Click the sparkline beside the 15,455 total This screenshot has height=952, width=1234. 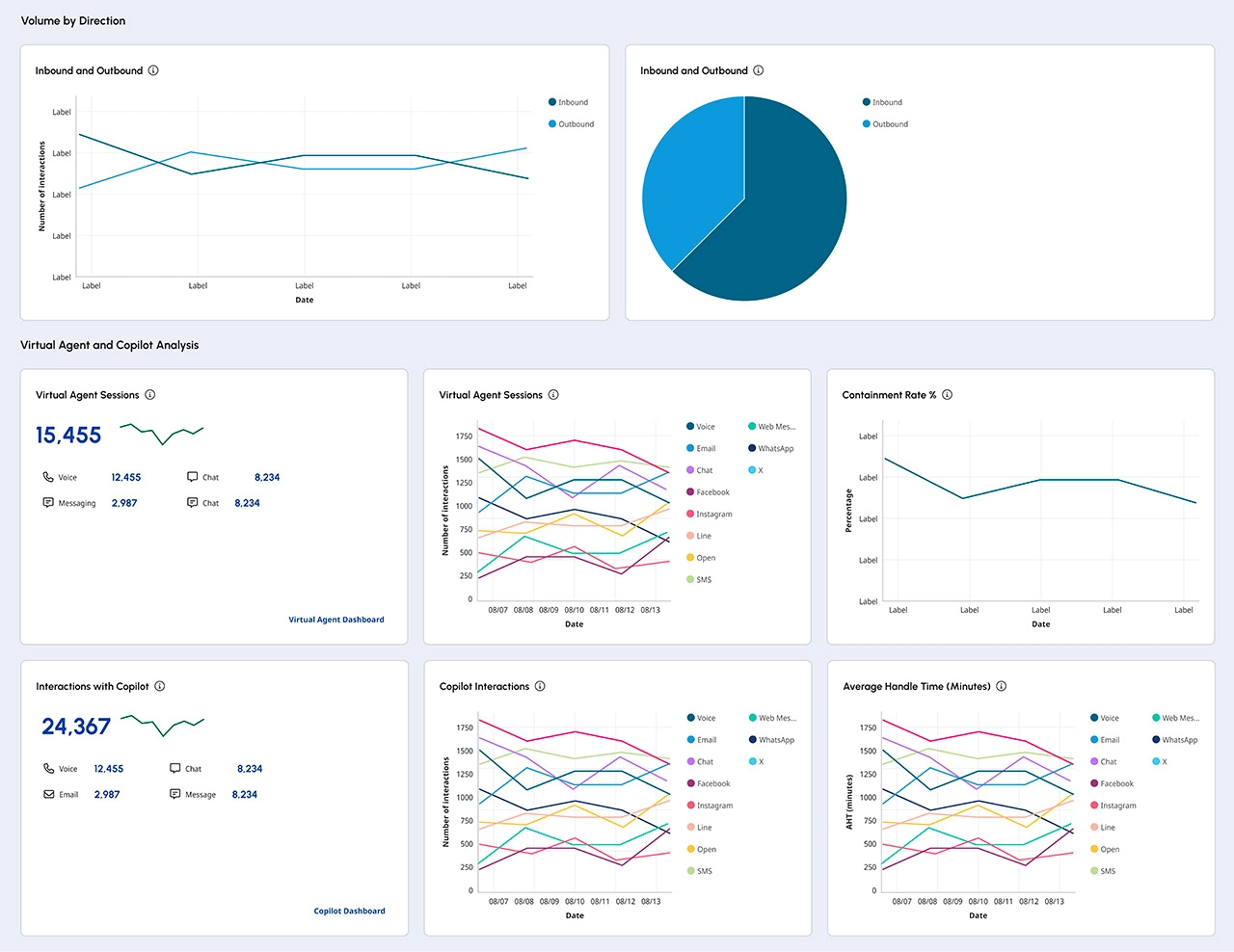[x=161, y=433]
